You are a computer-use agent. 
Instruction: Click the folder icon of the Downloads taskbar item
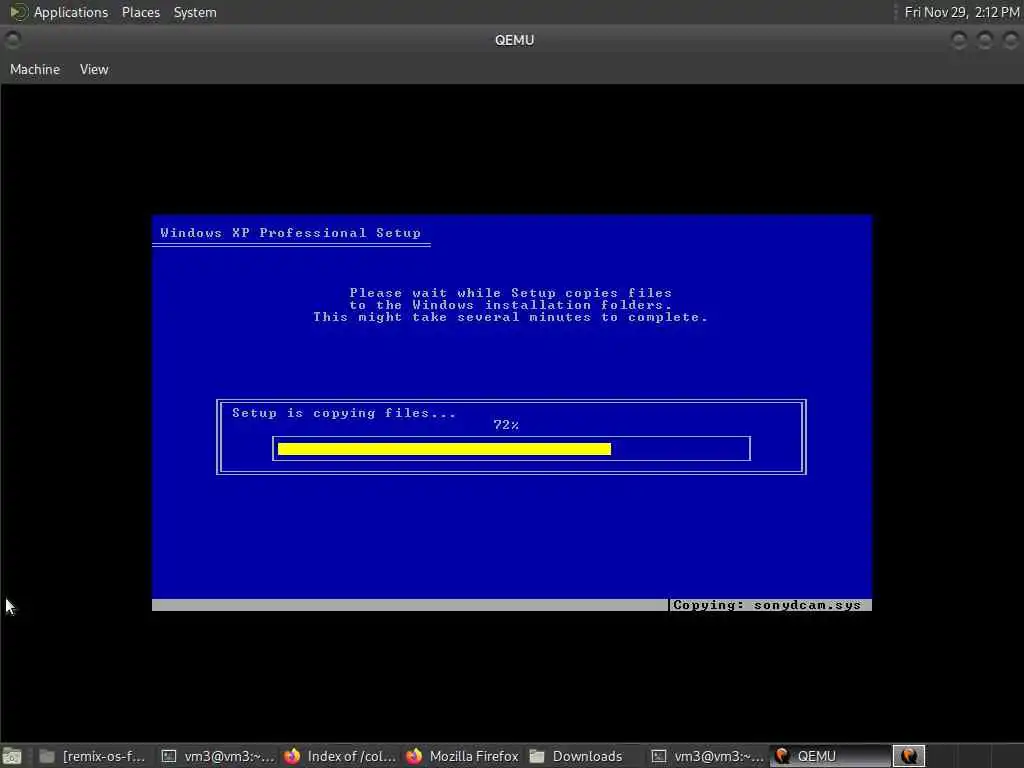pyautogui.click(x=537, y=756)
